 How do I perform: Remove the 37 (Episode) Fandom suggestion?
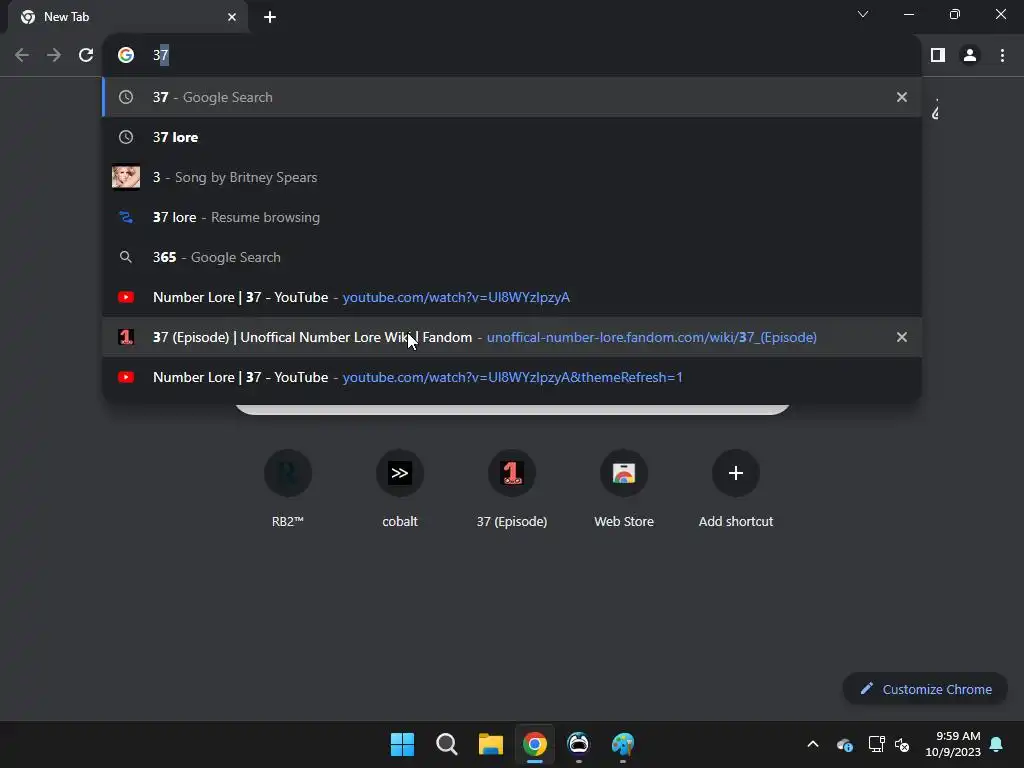pyautogui.click(x=901, y=337)
